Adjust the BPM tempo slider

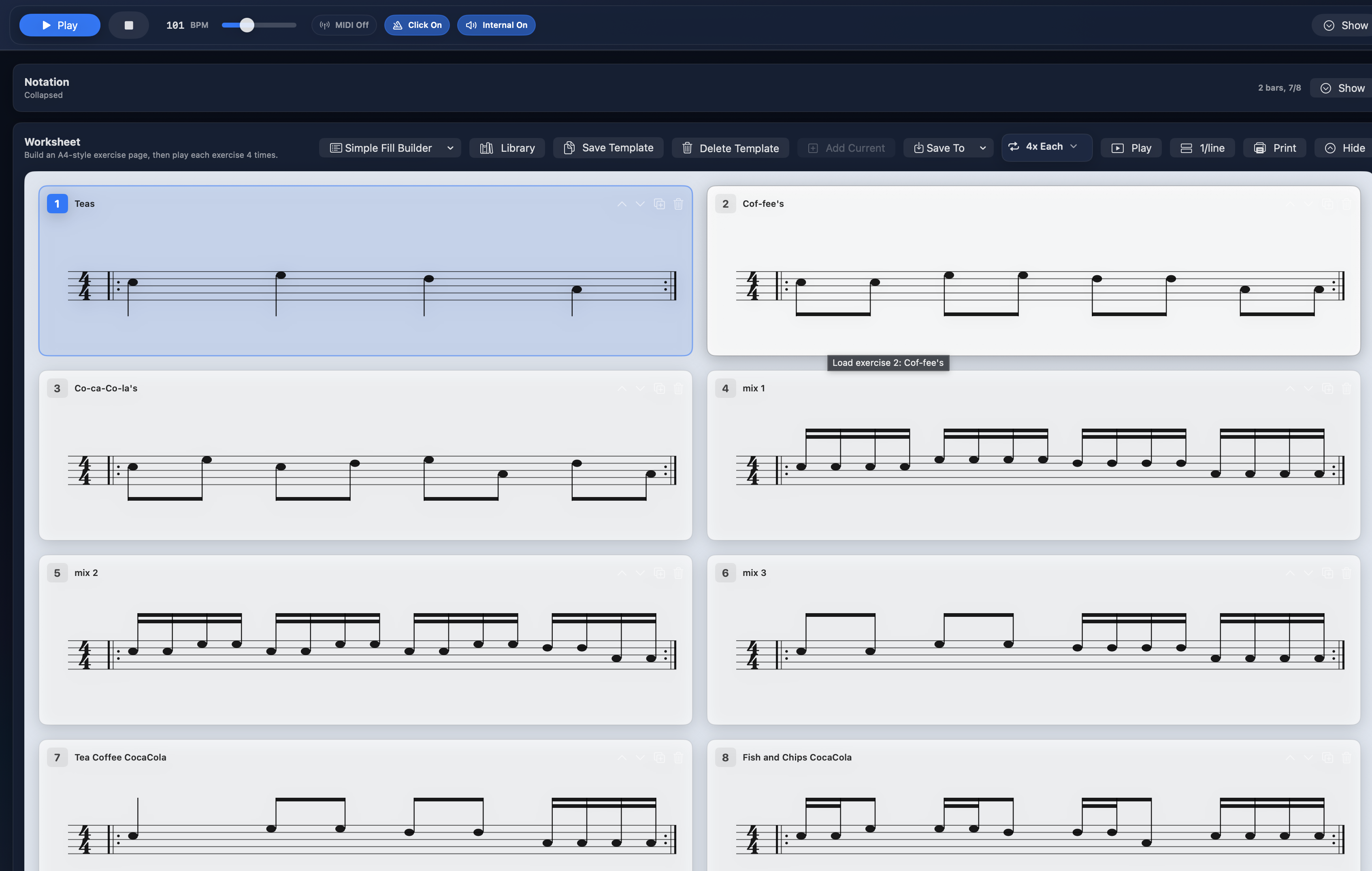point(259,25)
